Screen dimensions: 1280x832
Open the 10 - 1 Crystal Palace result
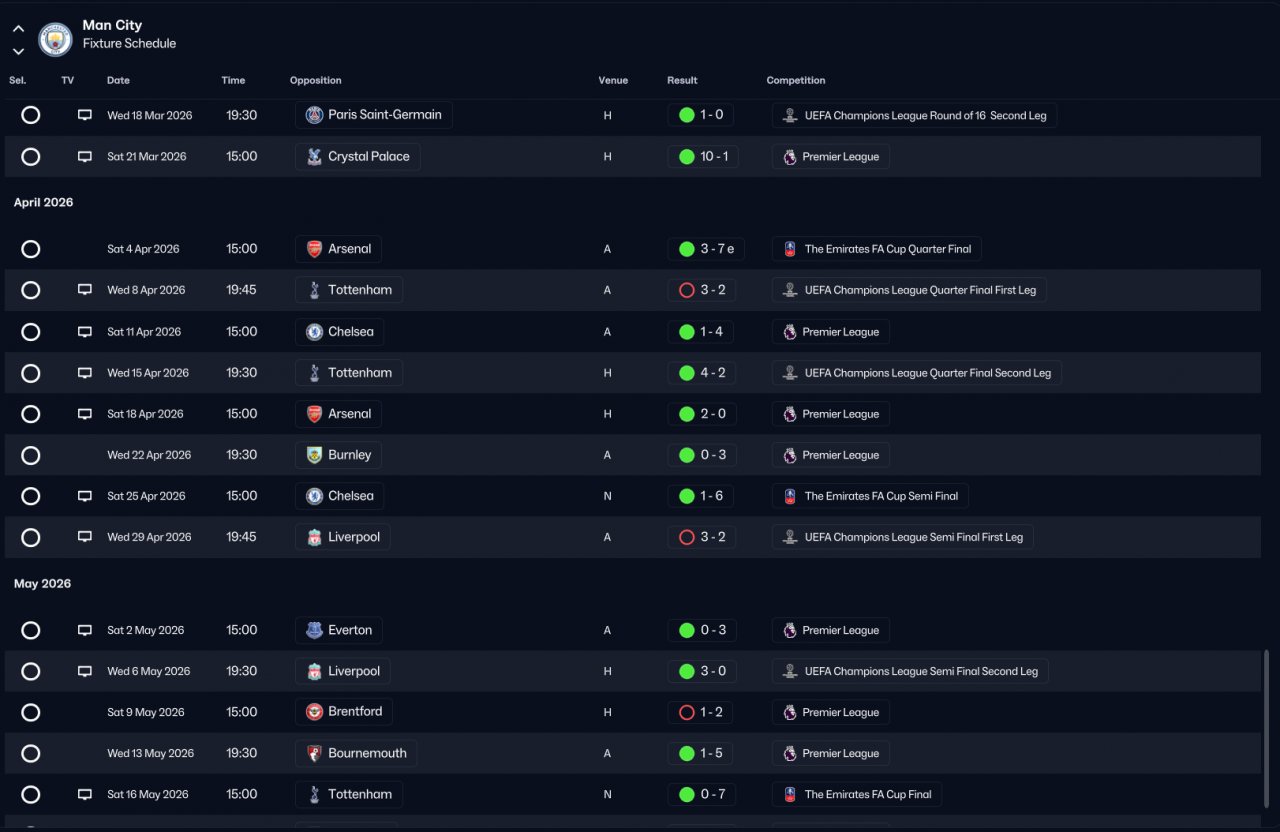tap(703, 157)
